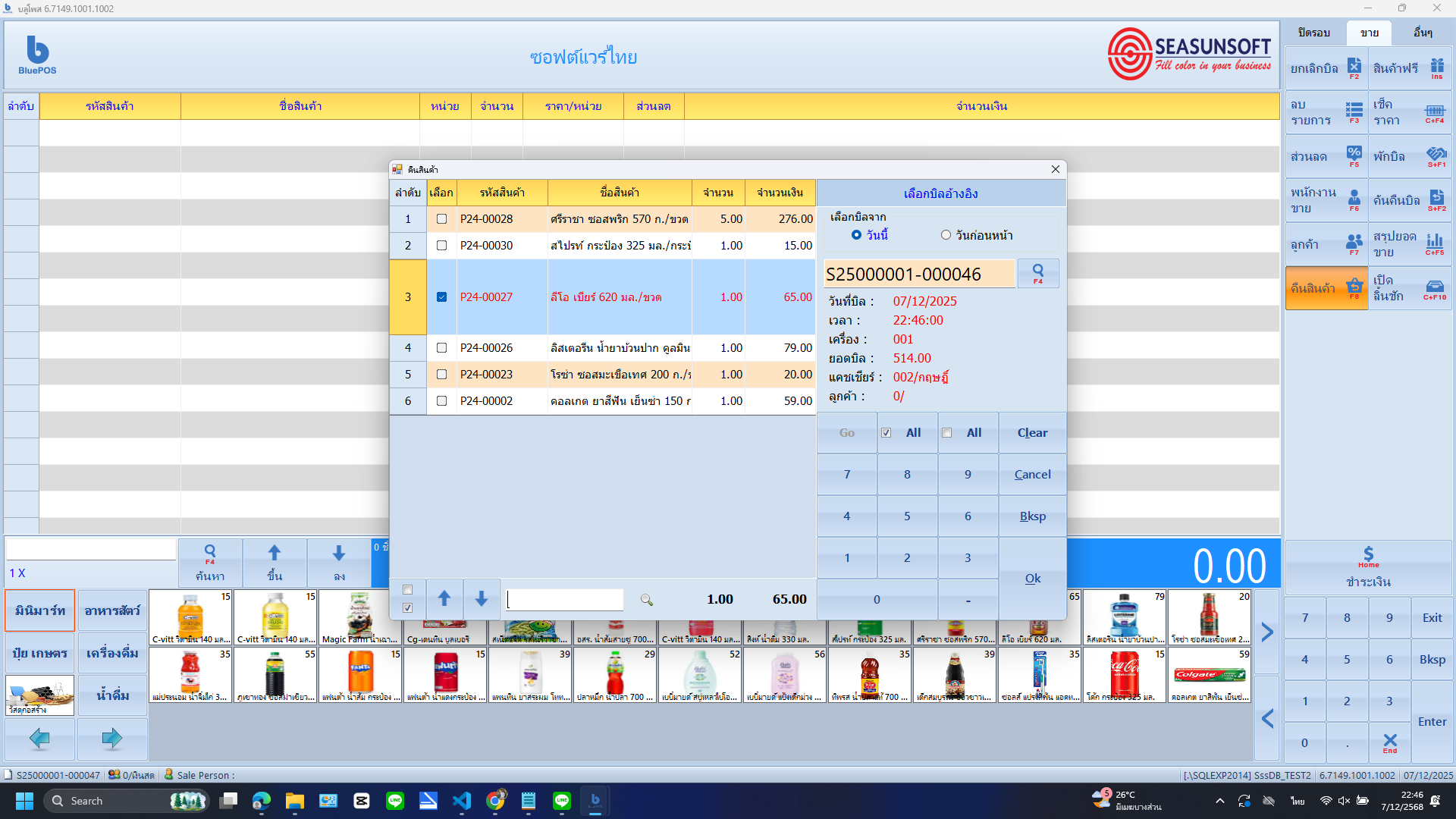Image resolution: width=1456 pixels, height=819 pixels.
Task: Click the F4 magnifier icon beside bill number
Action: [1037, 273]
